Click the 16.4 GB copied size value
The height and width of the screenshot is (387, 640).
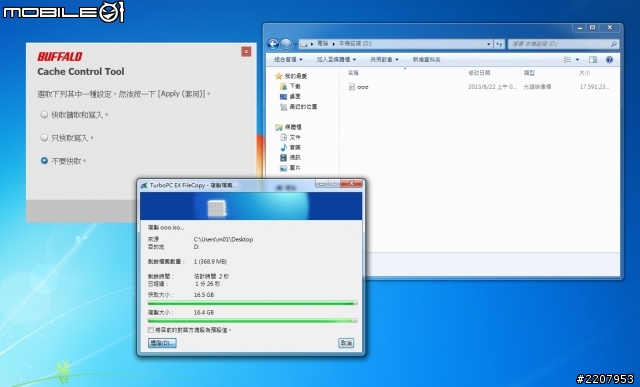[204, 312]
